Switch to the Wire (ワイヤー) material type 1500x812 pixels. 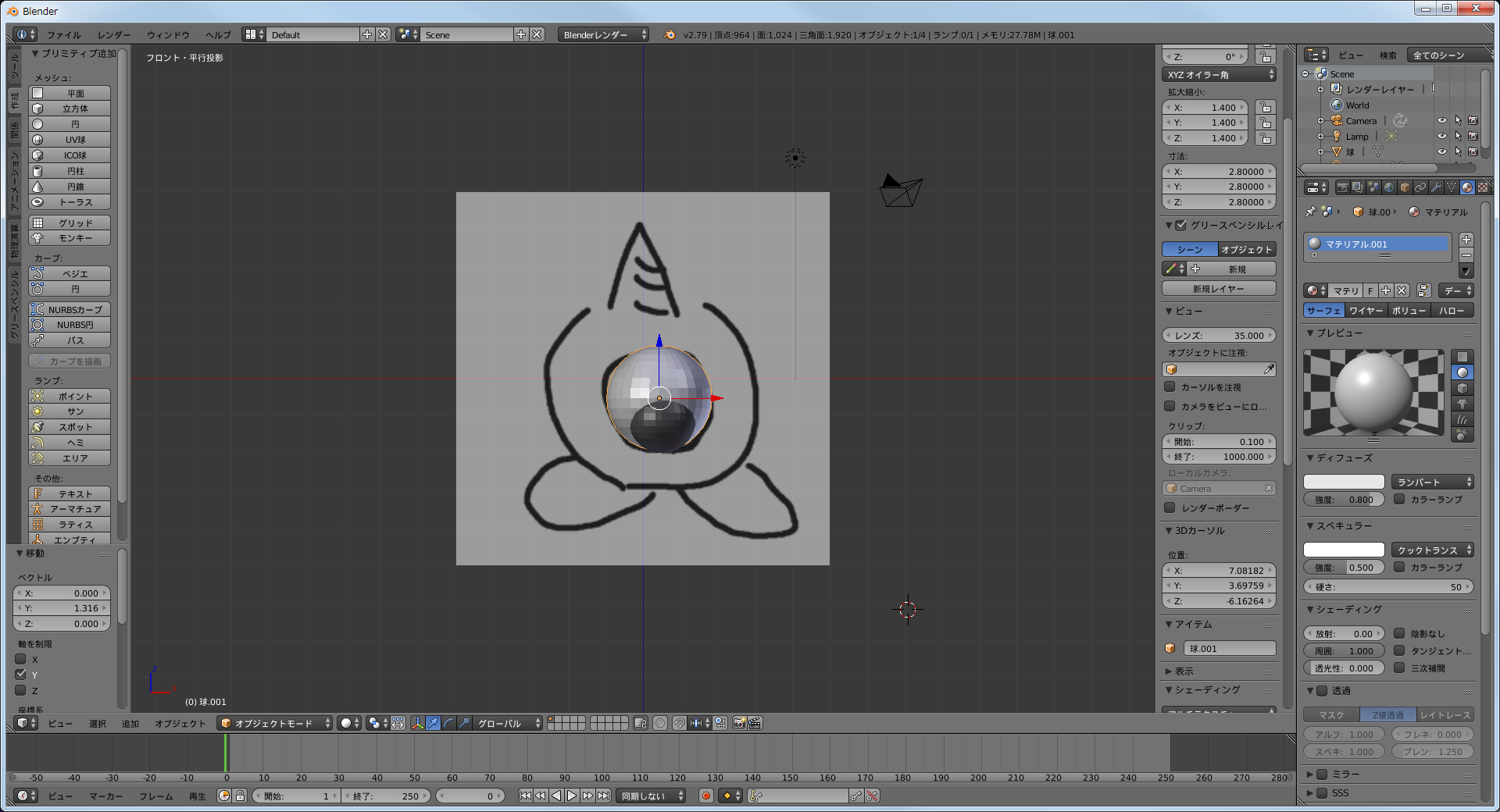(x=1366, y=311)
